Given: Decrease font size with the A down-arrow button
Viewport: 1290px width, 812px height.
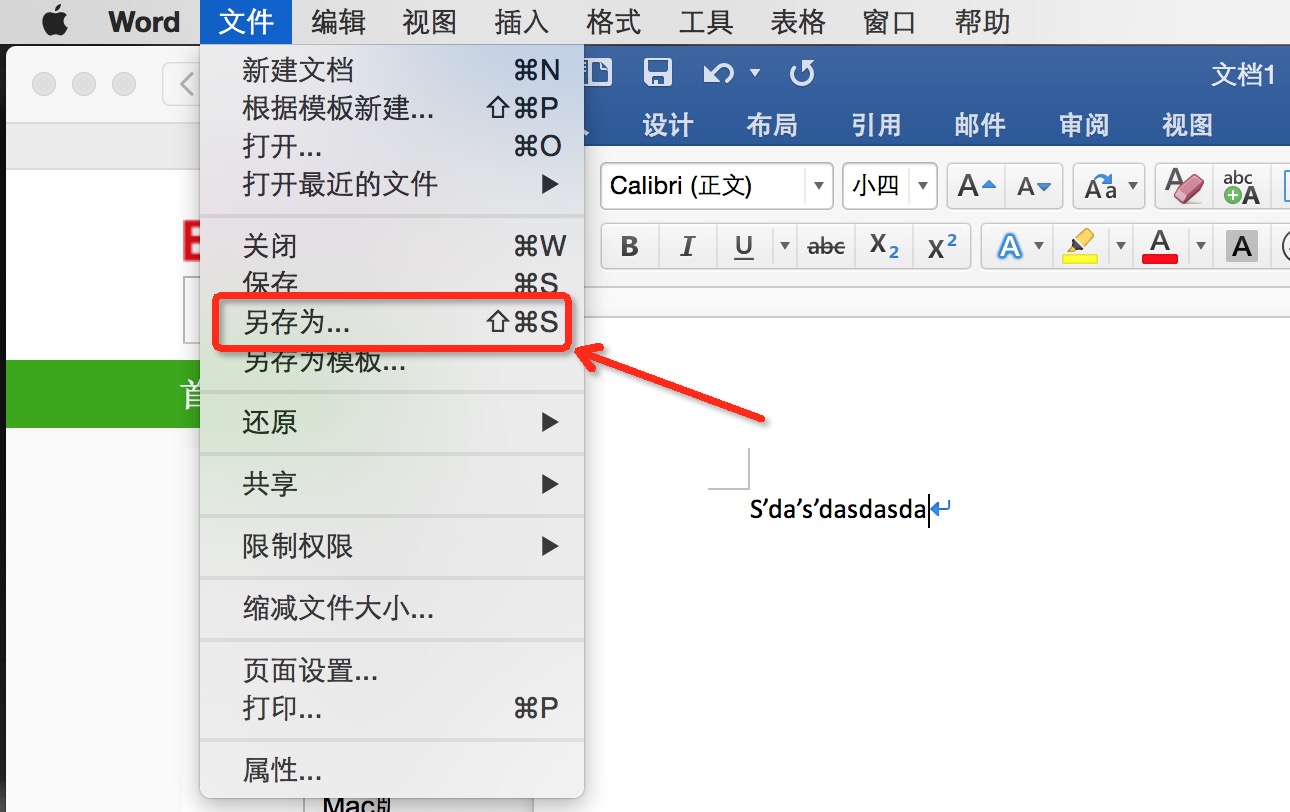Looking at the screenshot, I should point(1033,186).
